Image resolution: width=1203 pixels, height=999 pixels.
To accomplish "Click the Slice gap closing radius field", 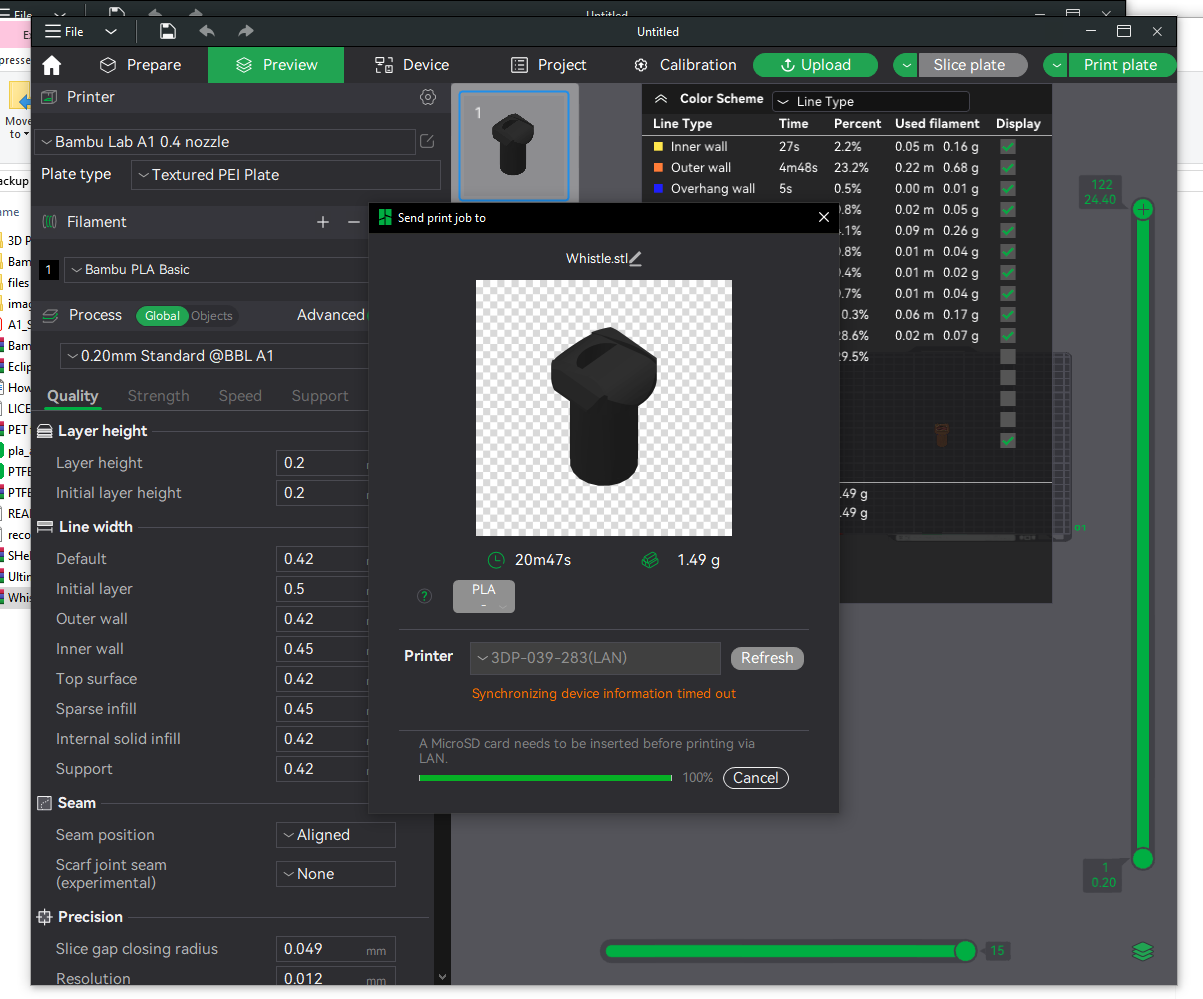I will [336, 949].
